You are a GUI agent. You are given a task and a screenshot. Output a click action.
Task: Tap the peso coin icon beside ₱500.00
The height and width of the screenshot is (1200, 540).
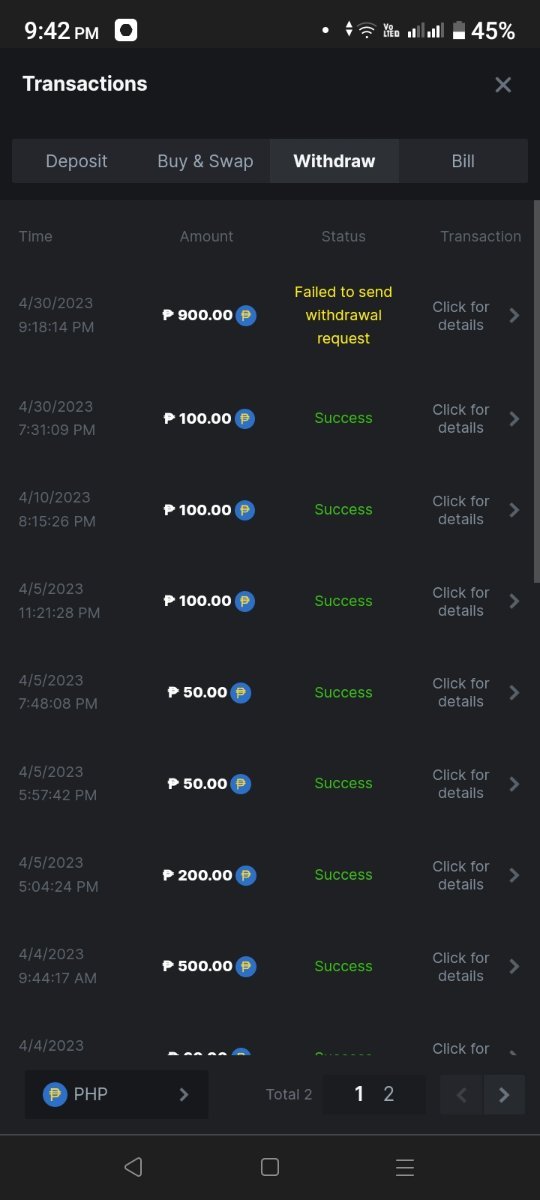pyautogui.click(x=246, y=966)
